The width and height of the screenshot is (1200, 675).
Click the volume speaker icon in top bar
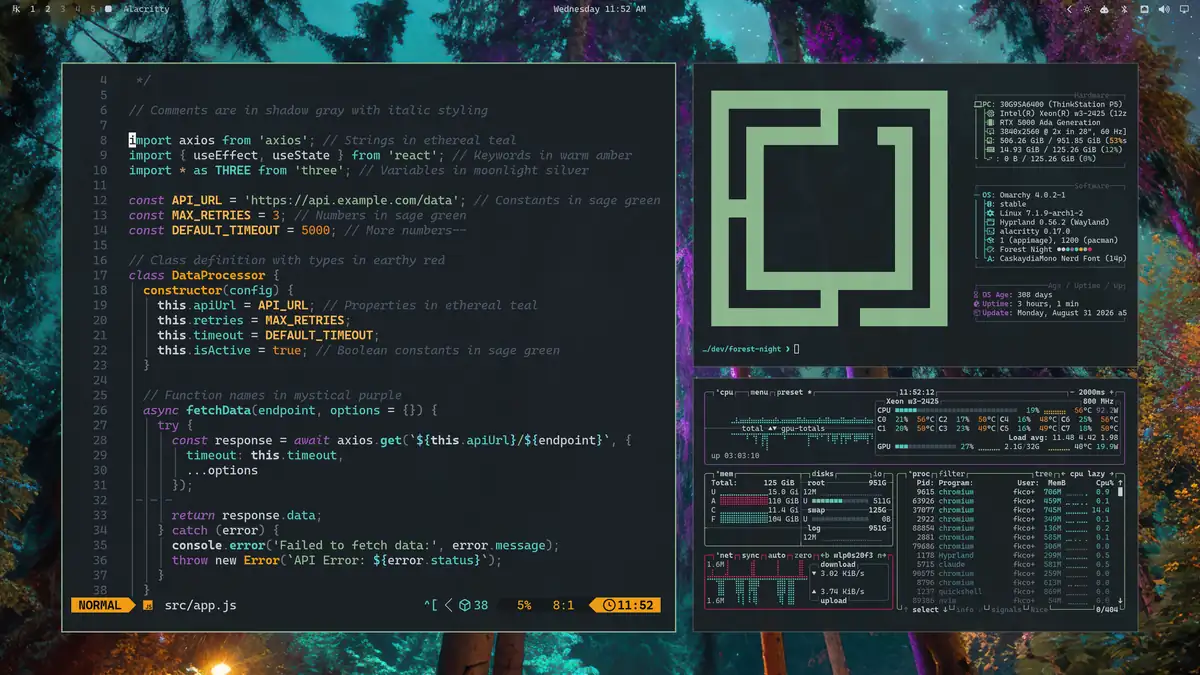pos(1164,9)
